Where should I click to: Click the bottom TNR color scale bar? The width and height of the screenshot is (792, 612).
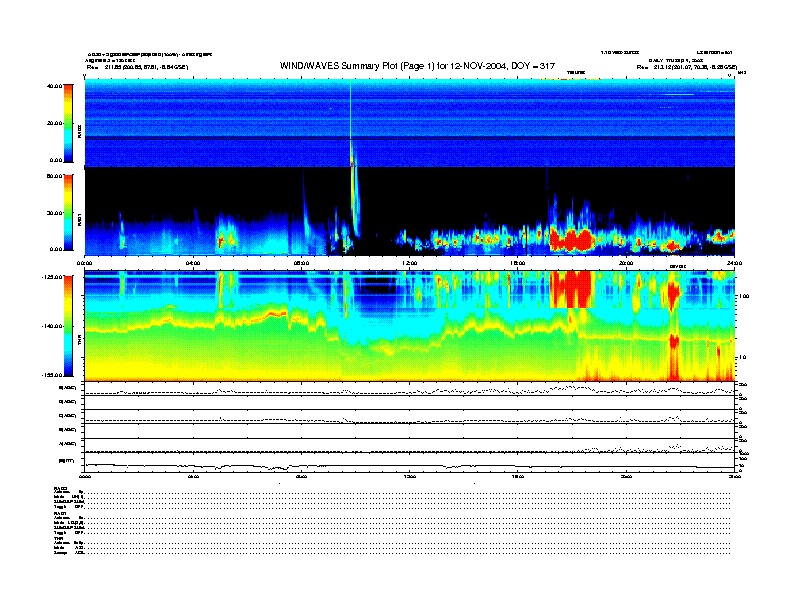68,324
